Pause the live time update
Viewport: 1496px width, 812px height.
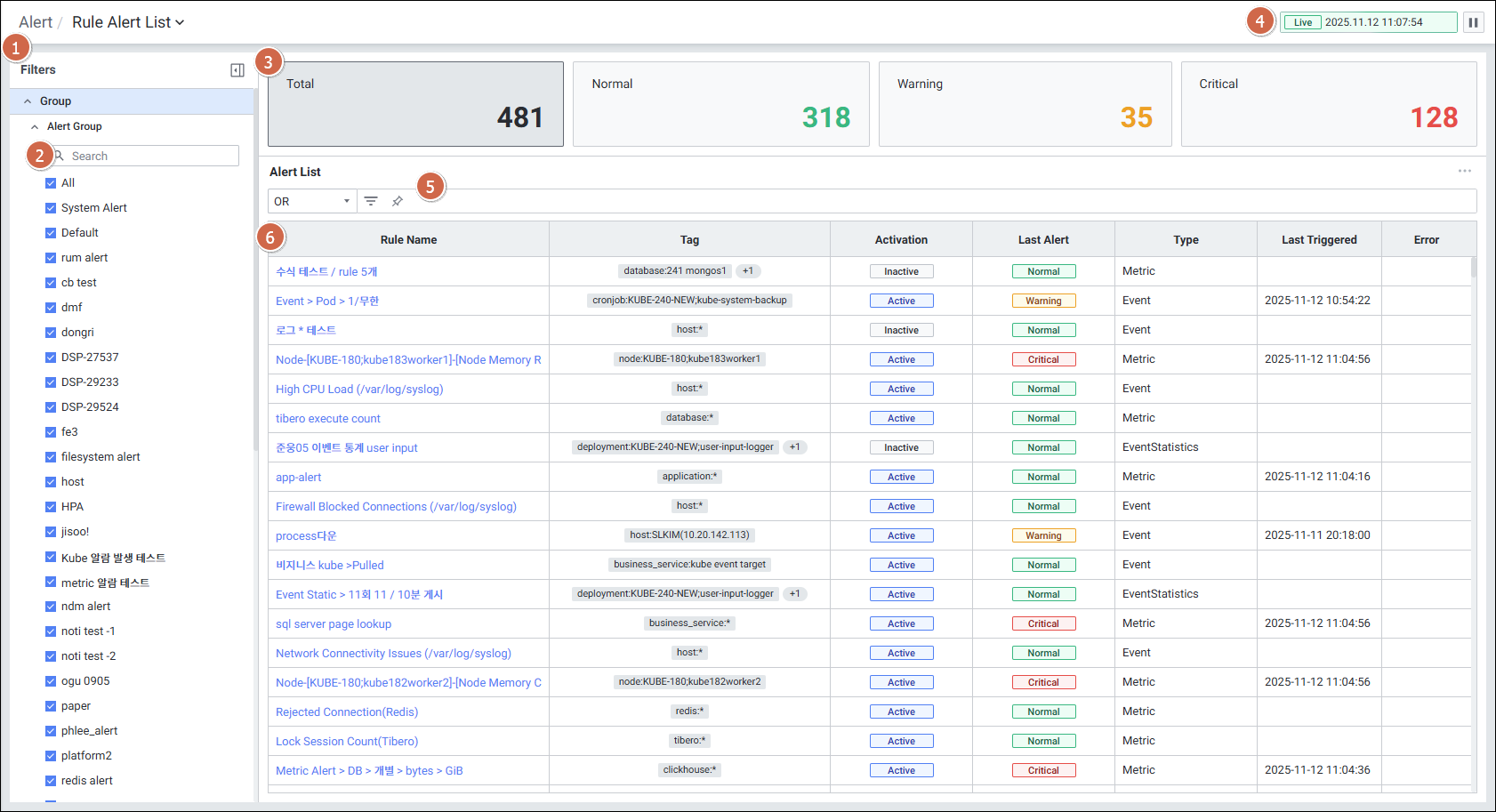coord(1473,22)
